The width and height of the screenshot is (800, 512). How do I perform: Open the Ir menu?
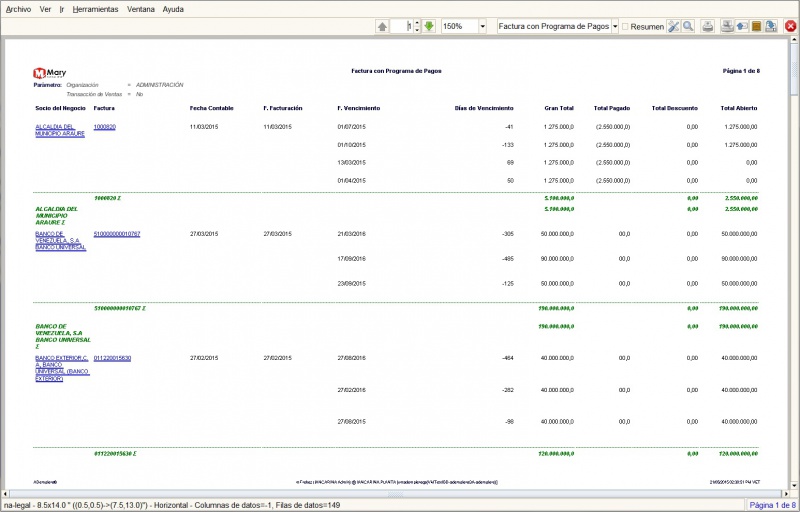[x=62, y=9]
